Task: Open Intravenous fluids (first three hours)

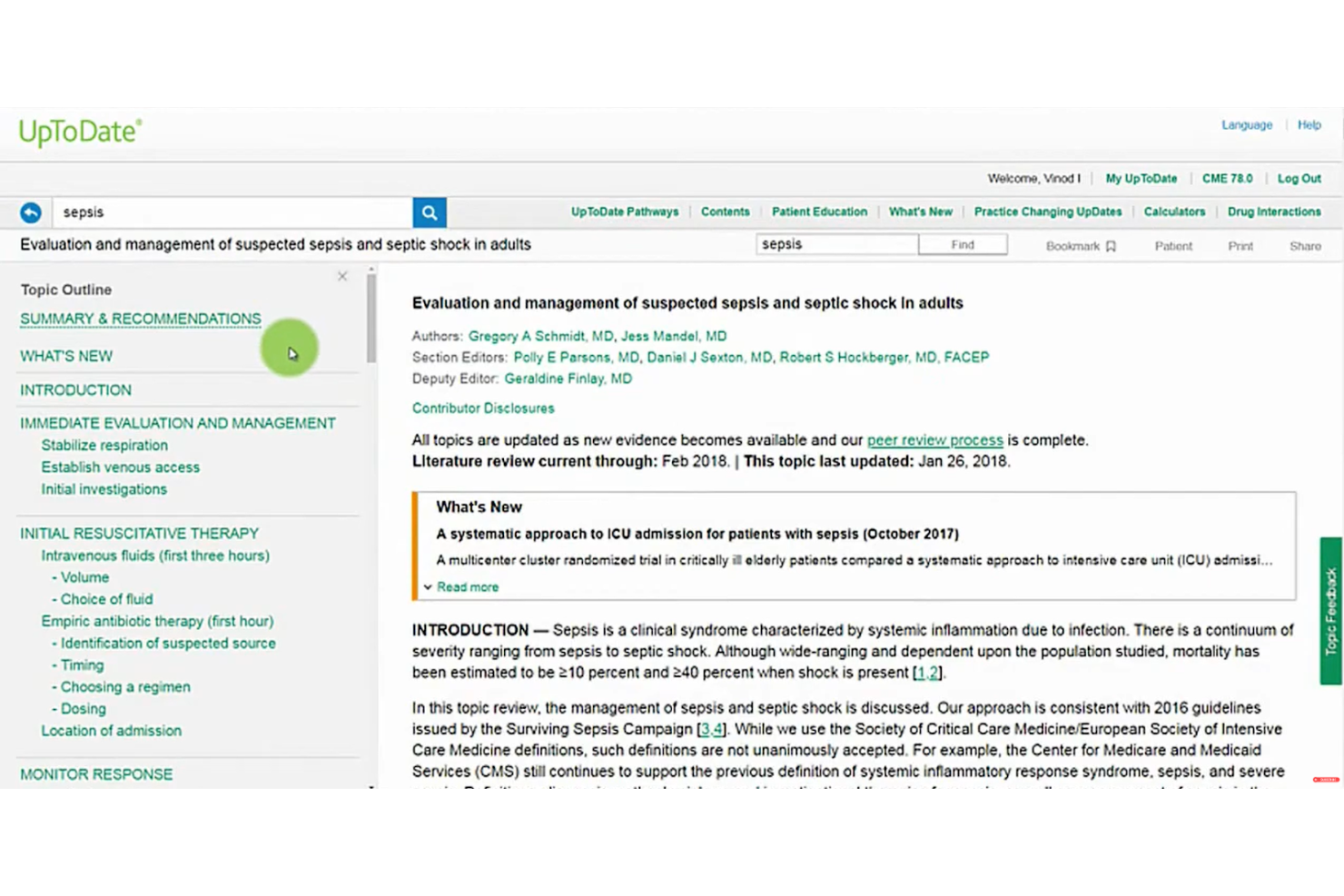Action: point(155,556)
